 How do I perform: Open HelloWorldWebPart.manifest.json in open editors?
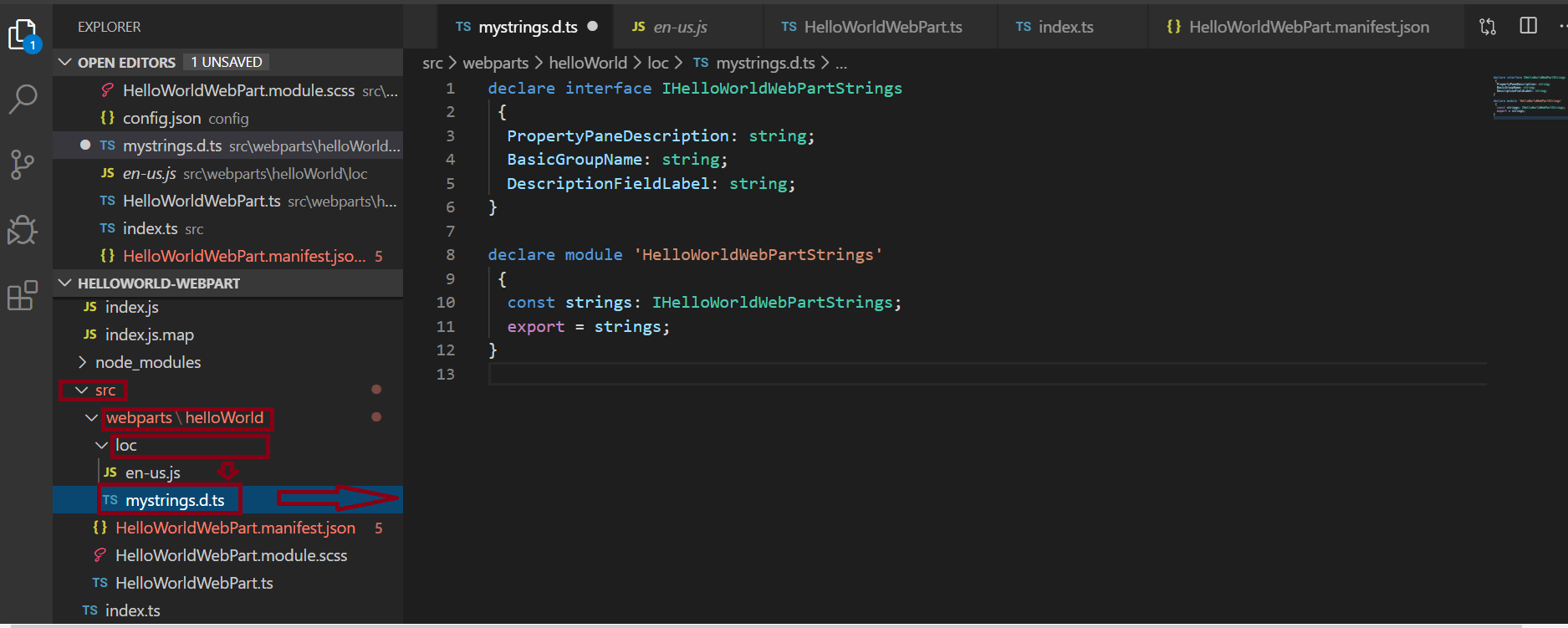227,256
